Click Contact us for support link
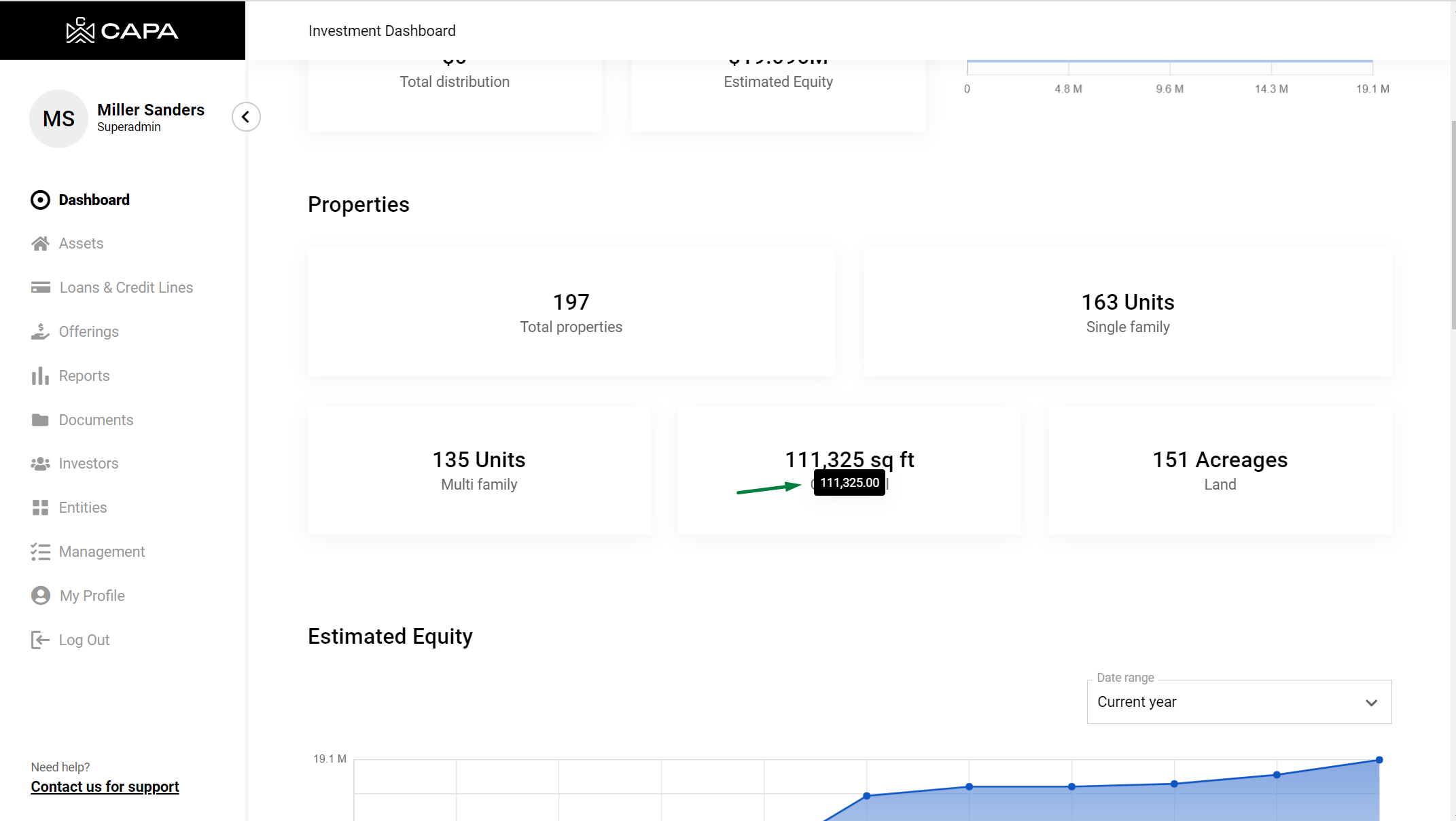Screen dimensions: 1456x821 pos(105,786)
